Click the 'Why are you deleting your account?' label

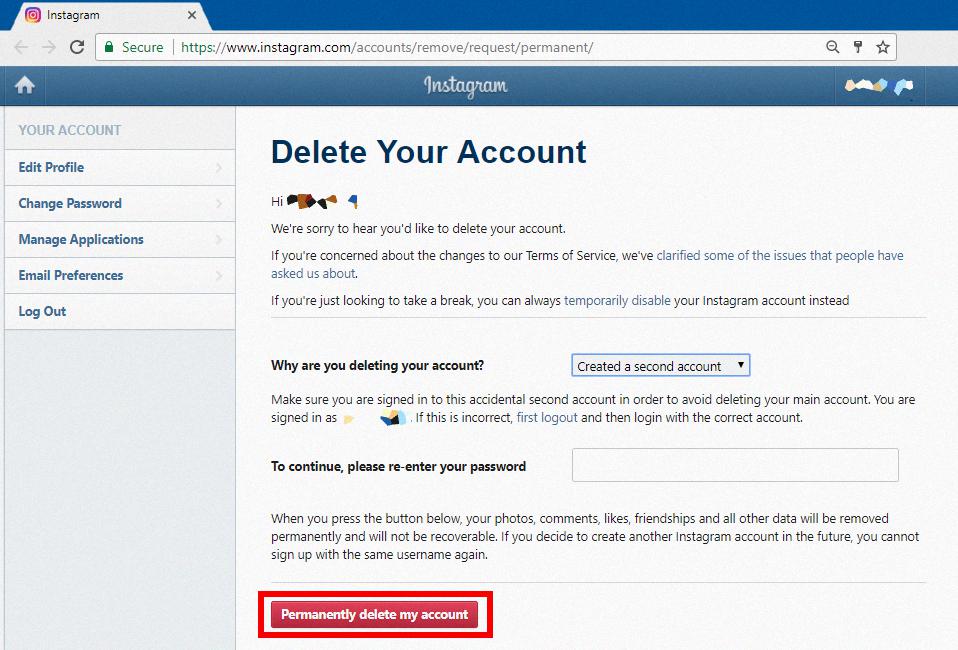[378, 365]
